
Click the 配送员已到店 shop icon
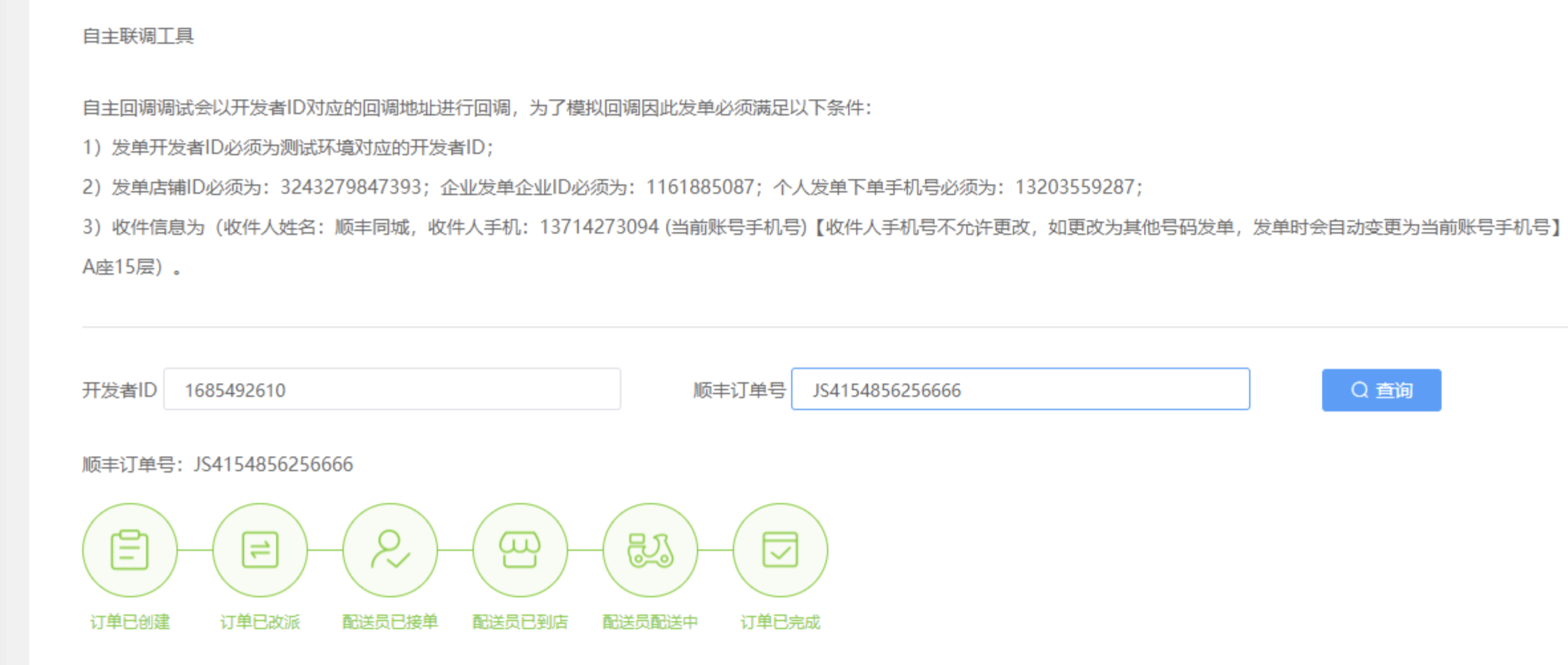(520, 550)
